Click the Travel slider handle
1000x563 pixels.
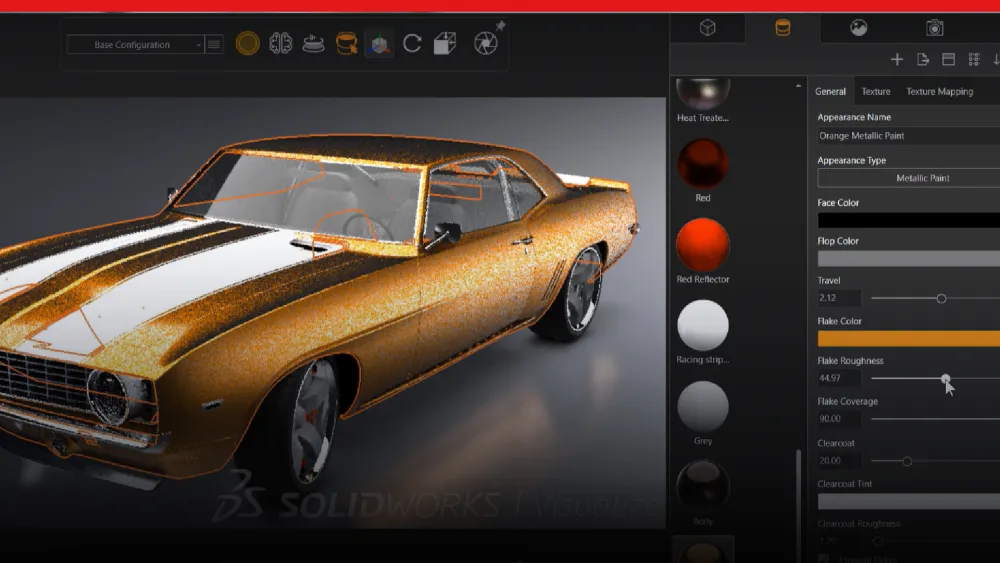tap(941, 298)
